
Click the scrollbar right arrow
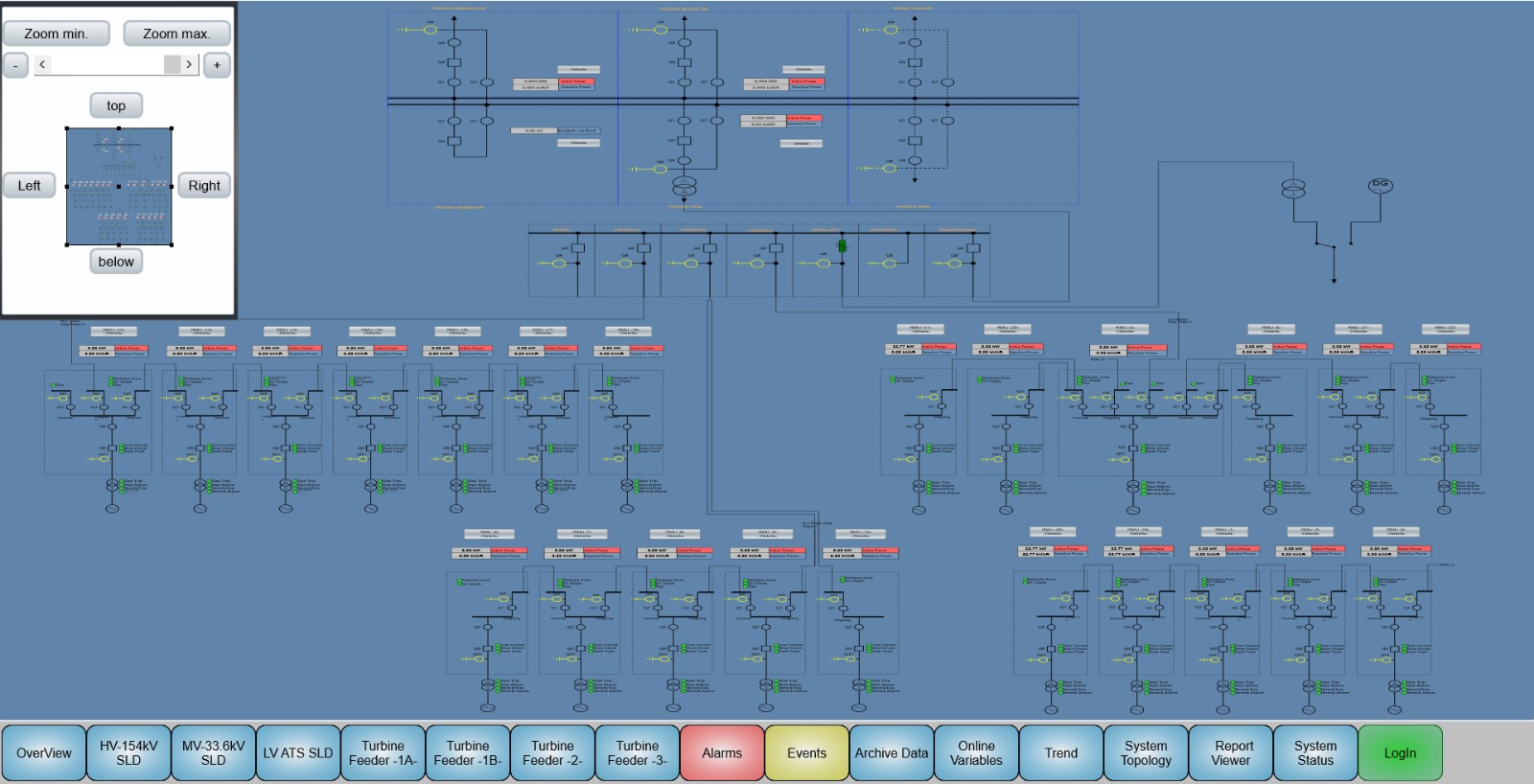click(x=189, y=64)
